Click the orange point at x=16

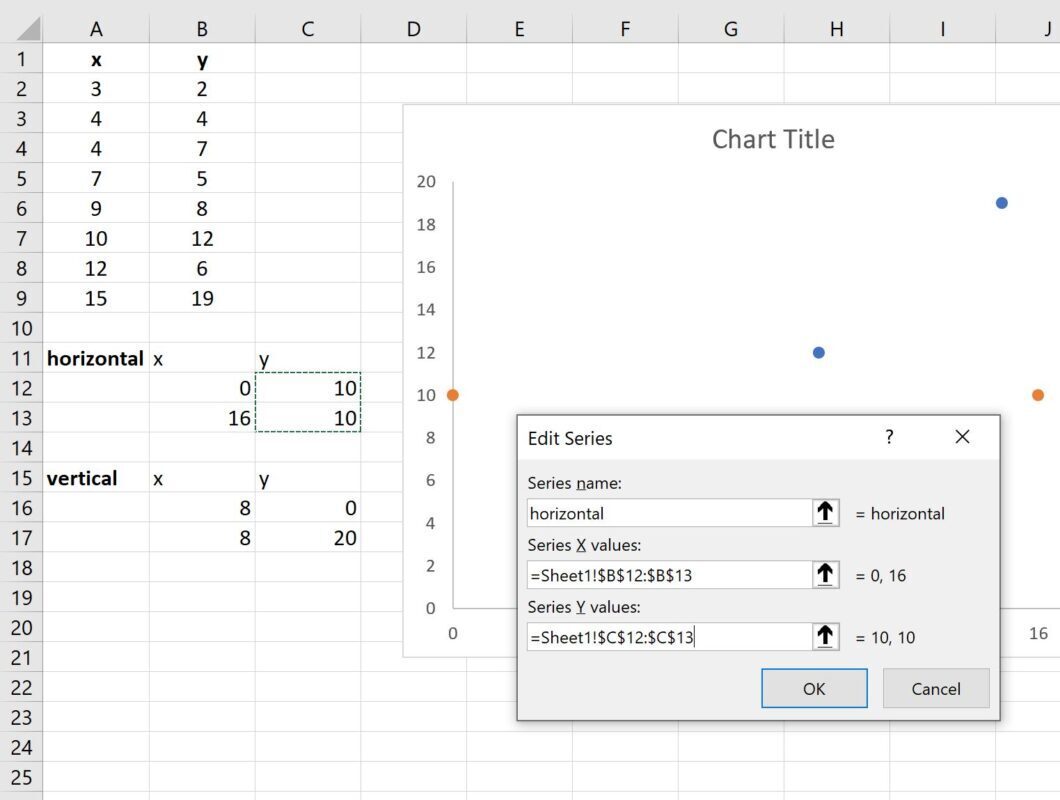pyautogui.click(x=1038, y=395)
